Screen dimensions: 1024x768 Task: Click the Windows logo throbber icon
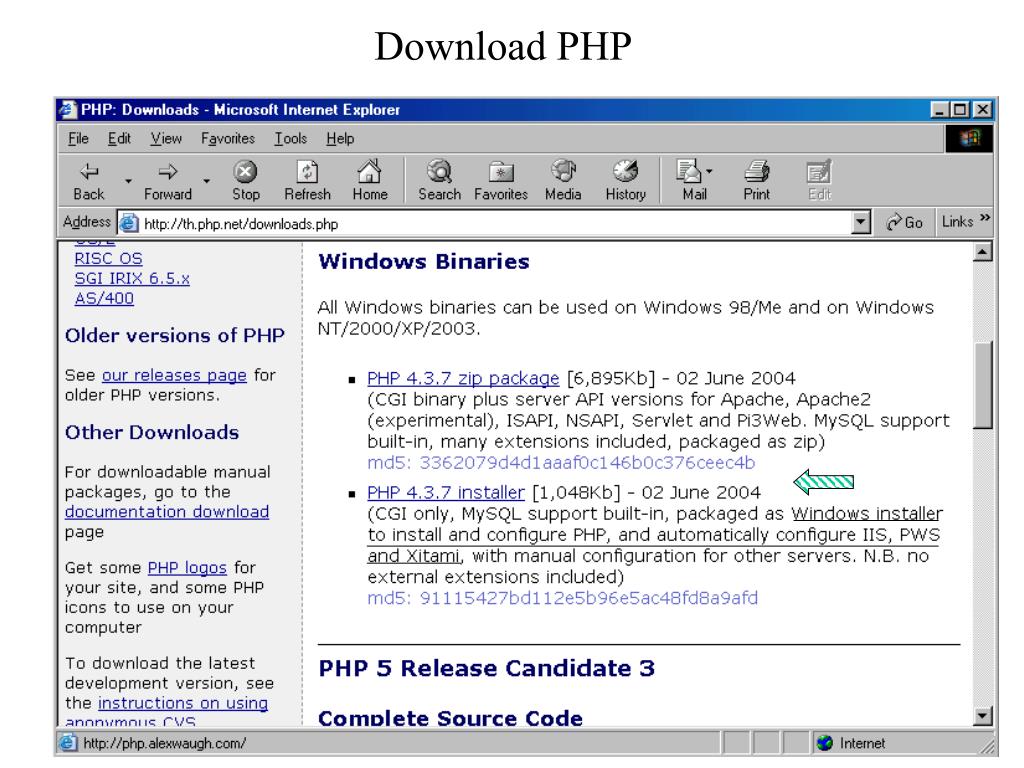coord(970,138)
